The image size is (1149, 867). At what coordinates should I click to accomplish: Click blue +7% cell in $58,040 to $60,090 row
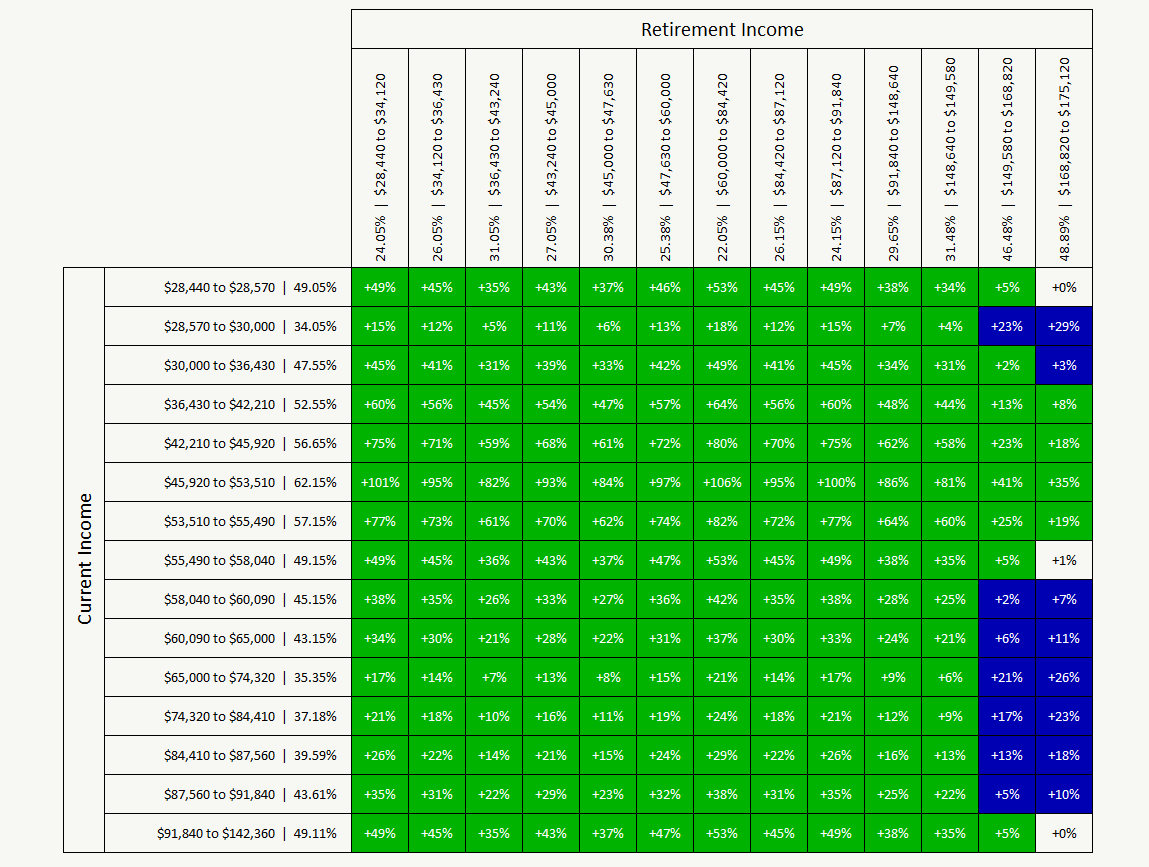1064,599
